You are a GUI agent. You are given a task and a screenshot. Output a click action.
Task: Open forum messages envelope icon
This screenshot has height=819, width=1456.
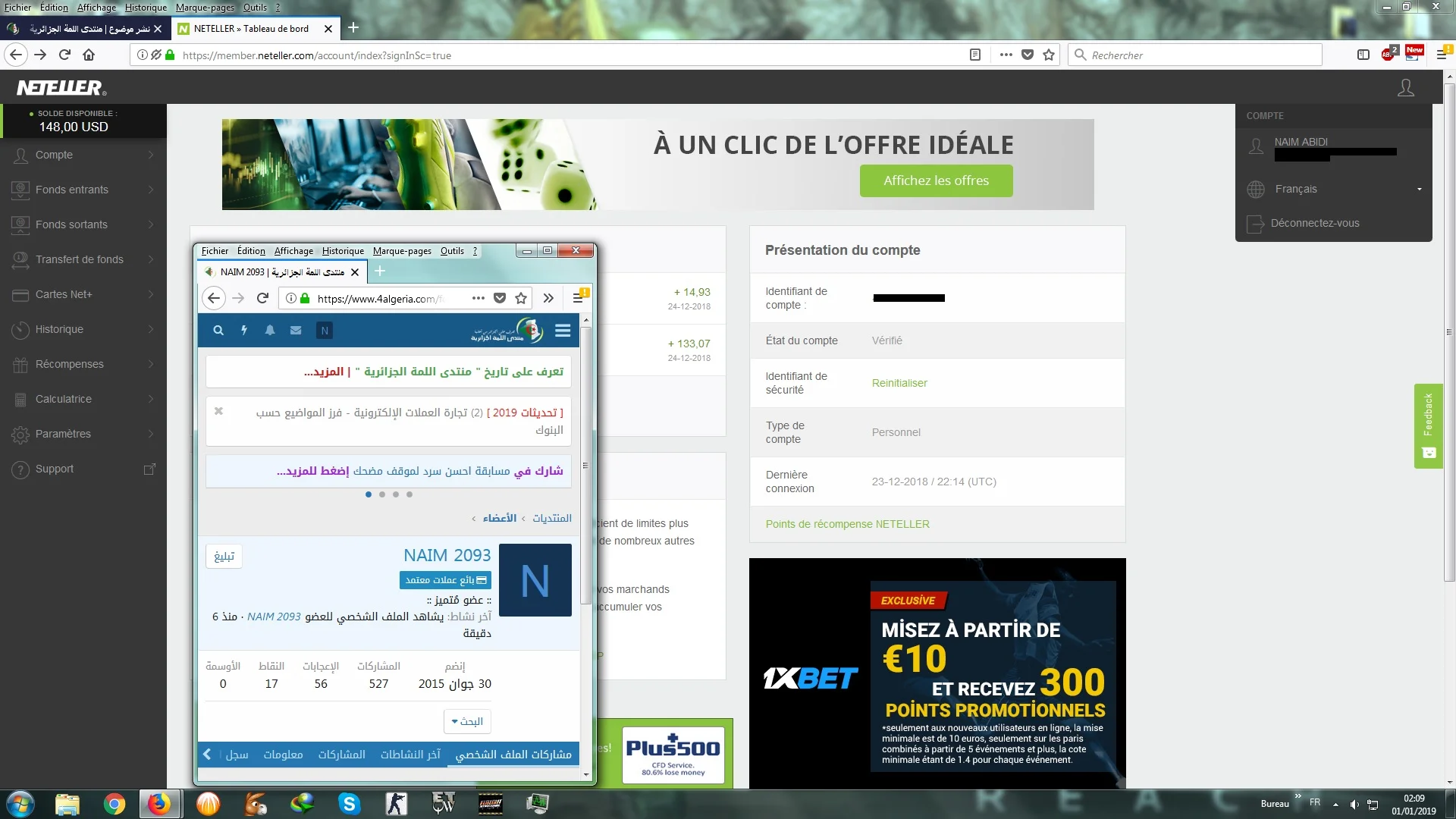[x=296, y=331]
